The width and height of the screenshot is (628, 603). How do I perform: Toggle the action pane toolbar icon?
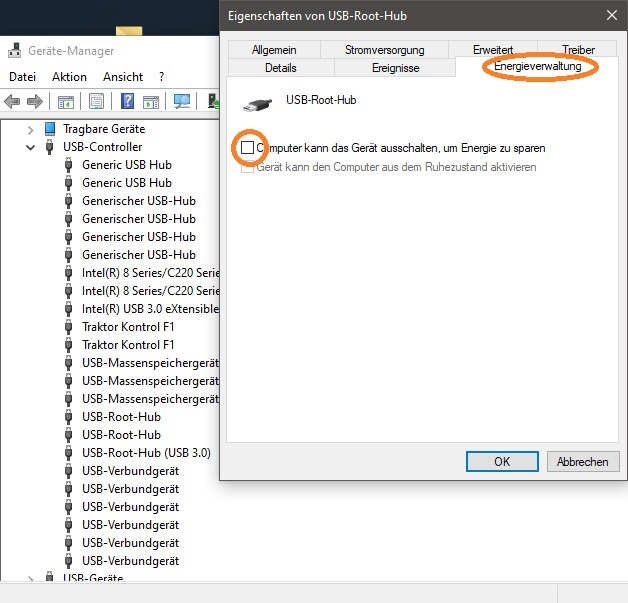pos(151,102)
